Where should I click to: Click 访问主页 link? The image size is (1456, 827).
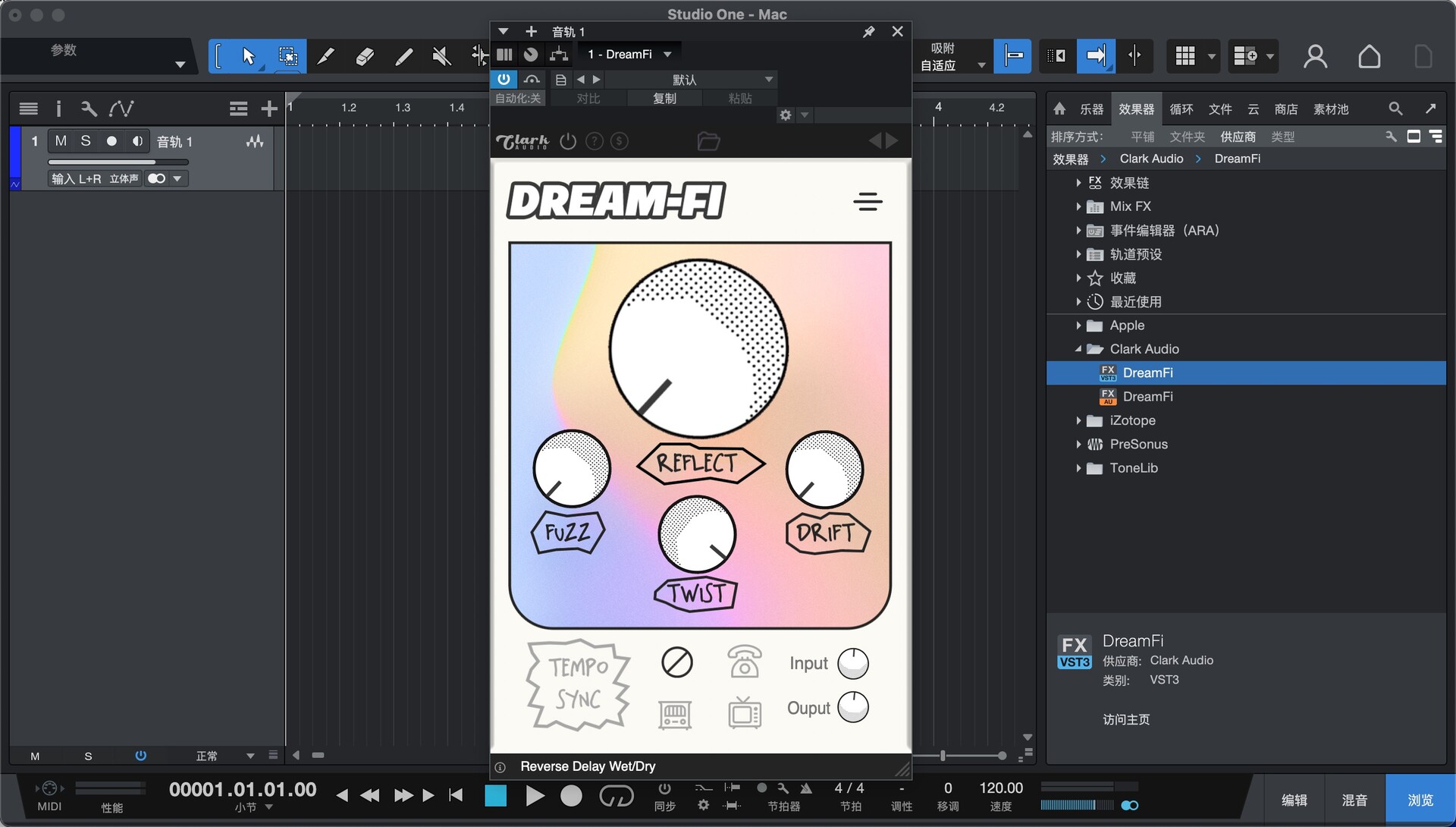pos(1126,719)
